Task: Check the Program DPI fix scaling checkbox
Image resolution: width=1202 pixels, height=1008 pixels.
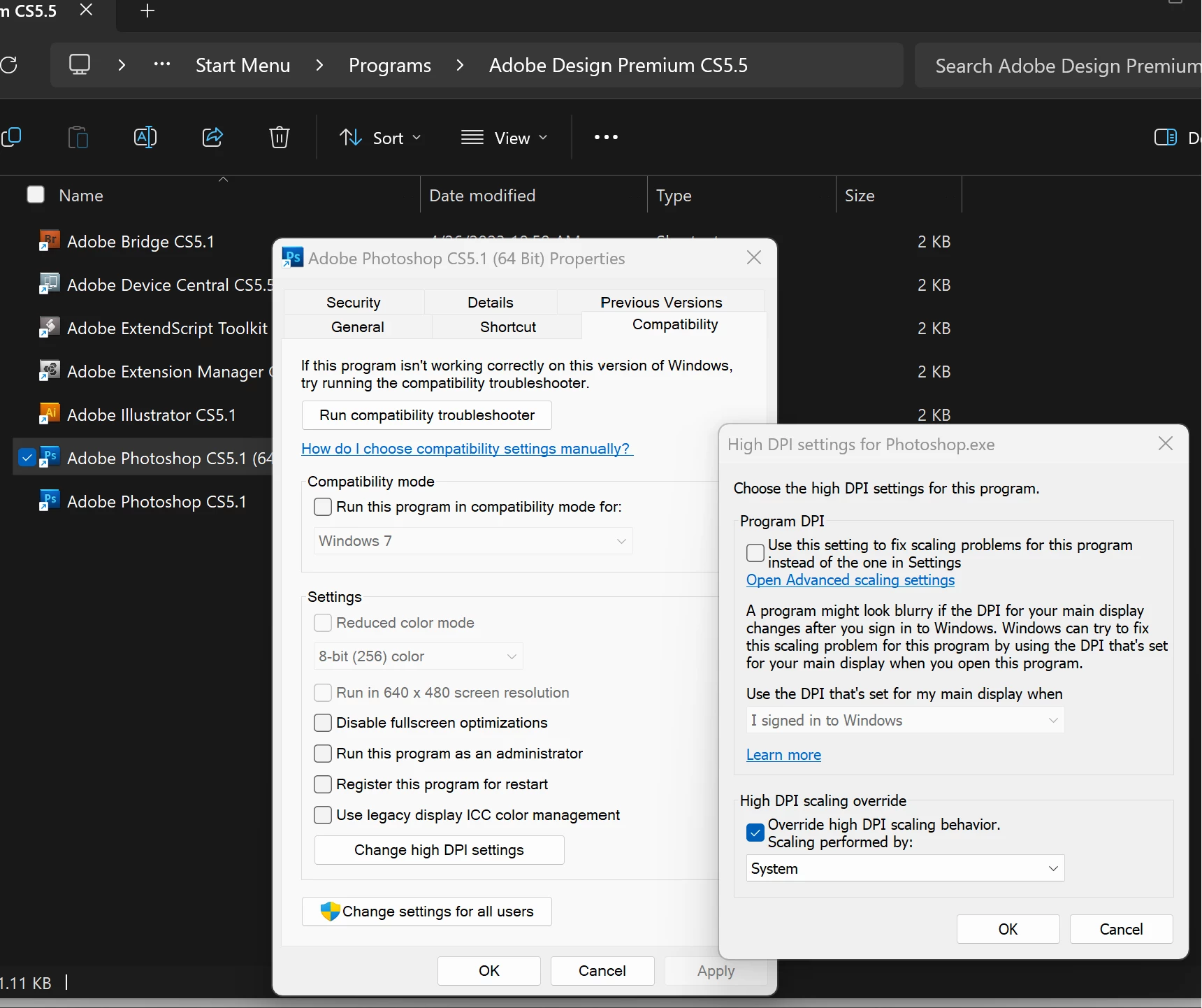Action: click(755, 553)
